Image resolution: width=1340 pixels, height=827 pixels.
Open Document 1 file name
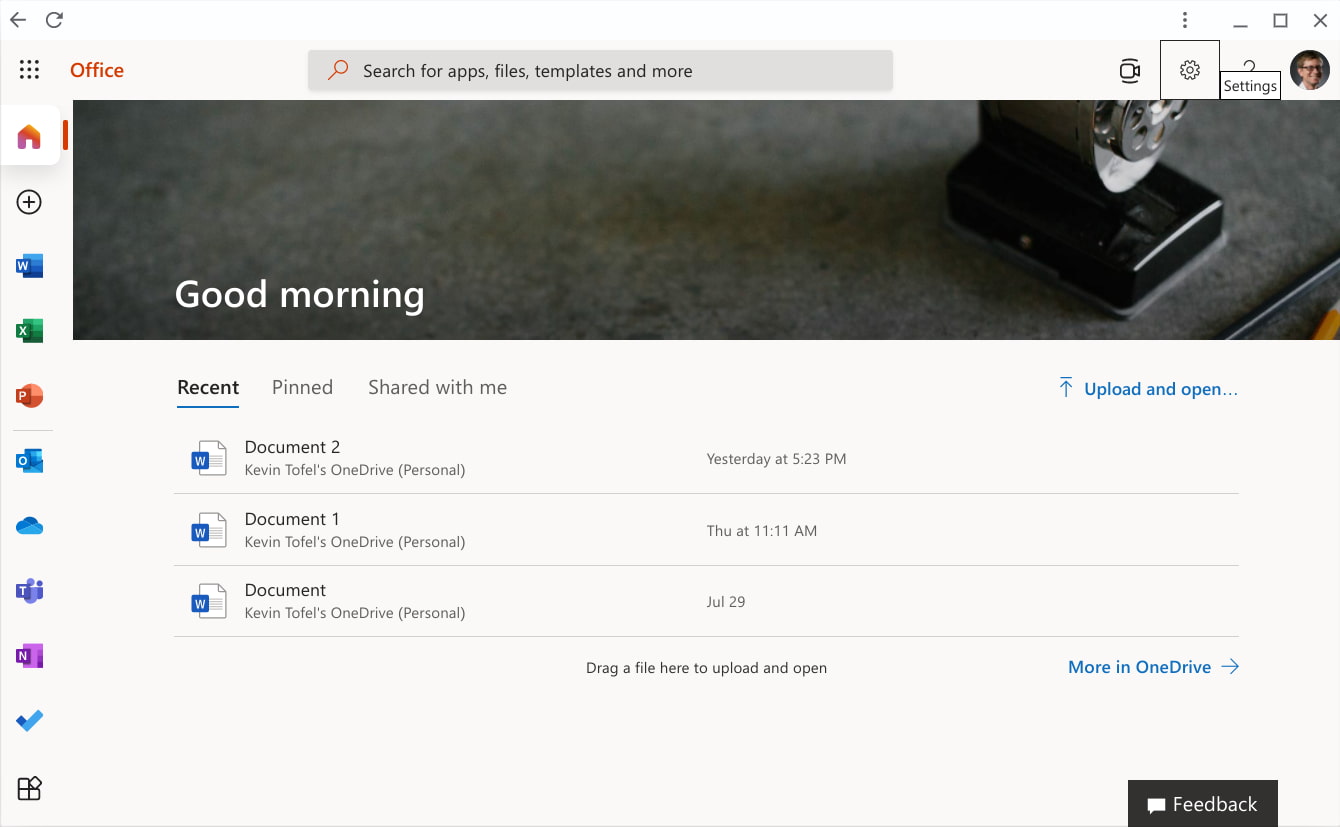[292, 519]
